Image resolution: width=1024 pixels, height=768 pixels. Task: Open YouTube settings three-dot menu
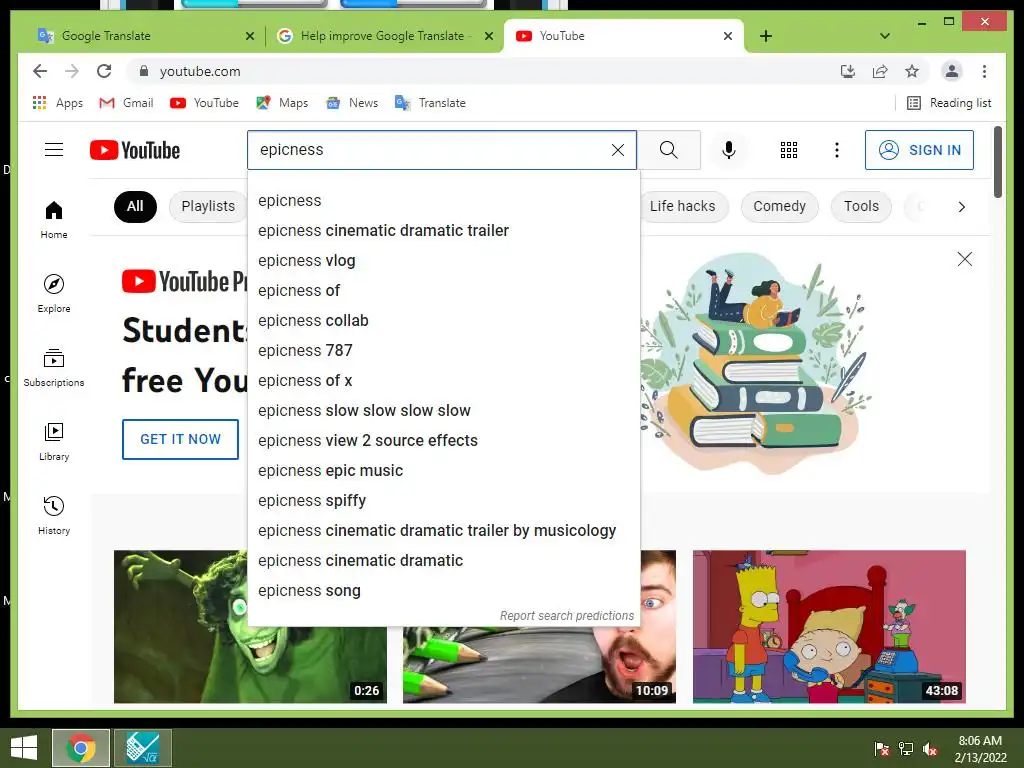point(837,150)
